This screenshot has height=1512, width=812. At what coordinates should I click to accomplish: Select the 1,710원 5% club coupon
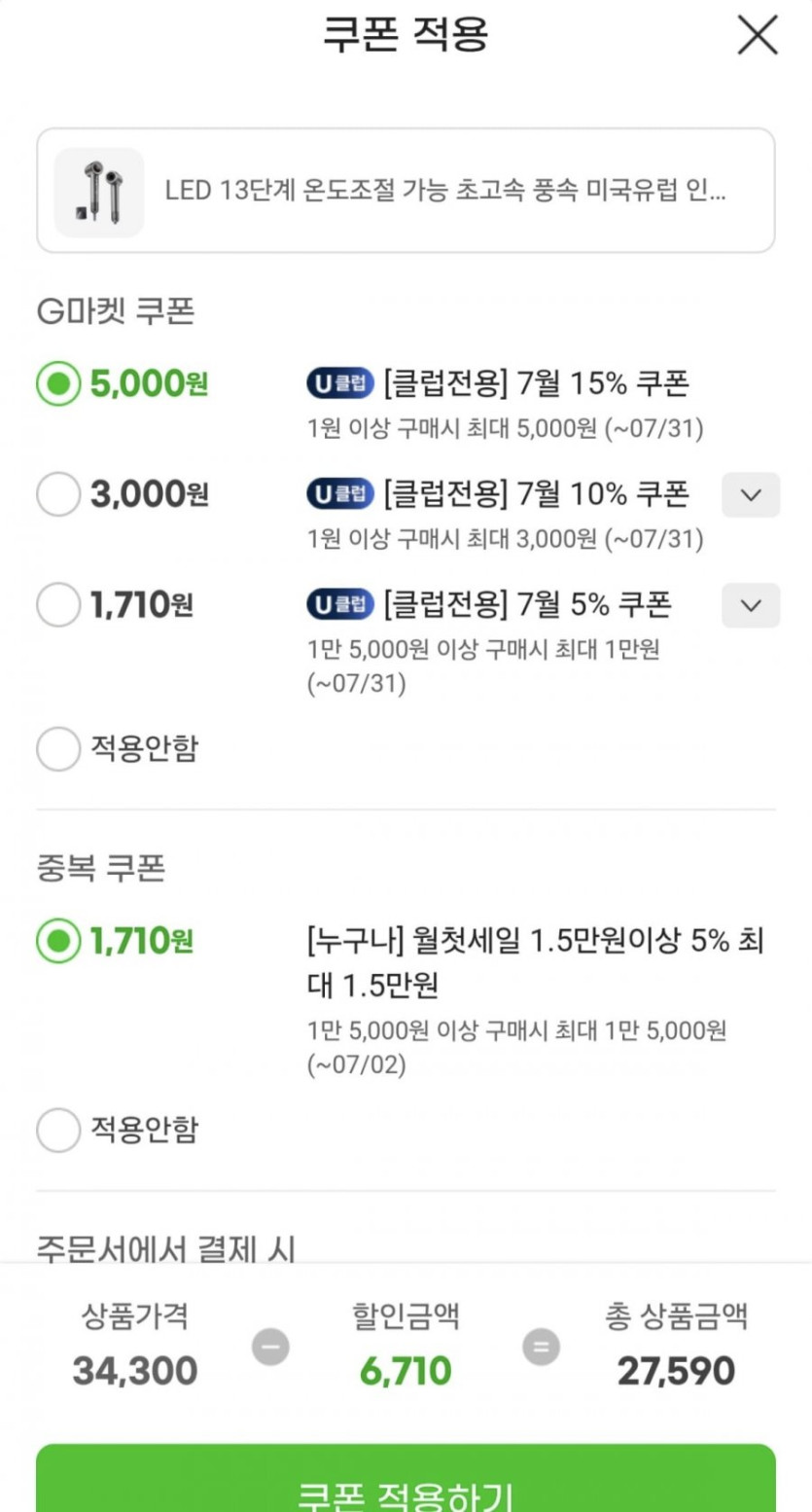(x=58, y=606)
